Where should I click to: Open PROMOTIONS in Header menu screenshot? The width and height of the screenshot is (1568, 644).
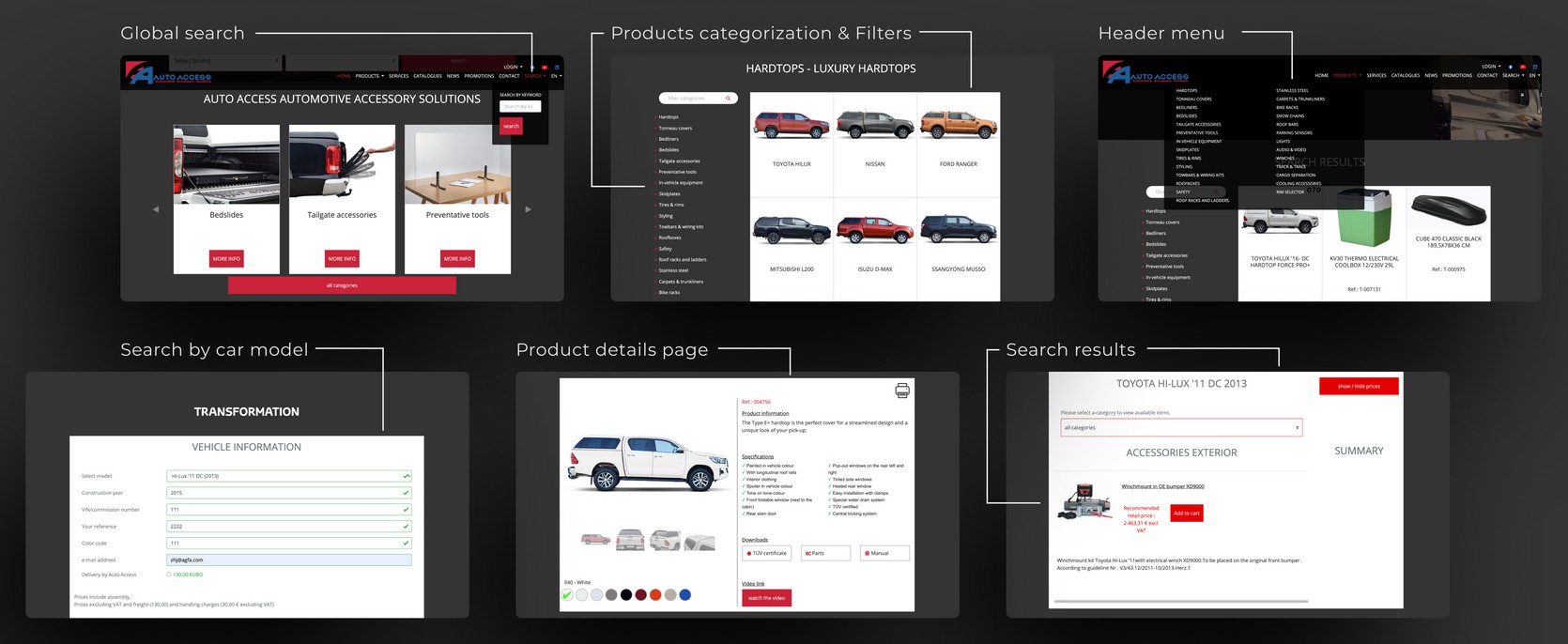[1457, 75]
